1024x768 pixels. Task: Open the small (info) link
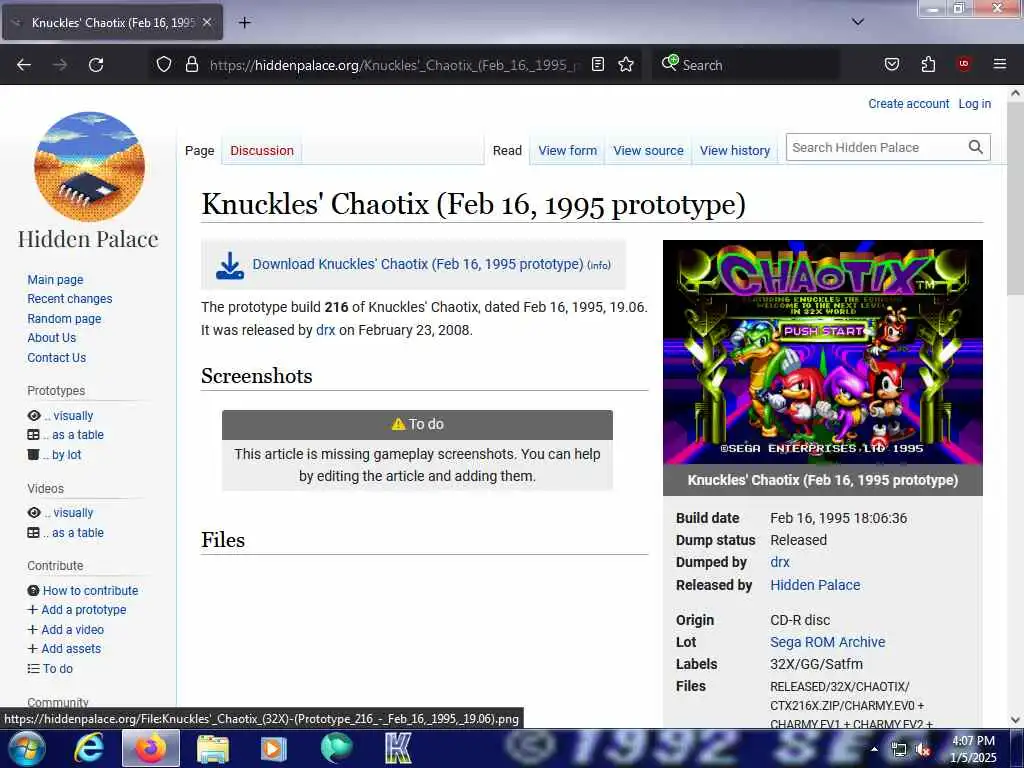(x=599, y=265)
